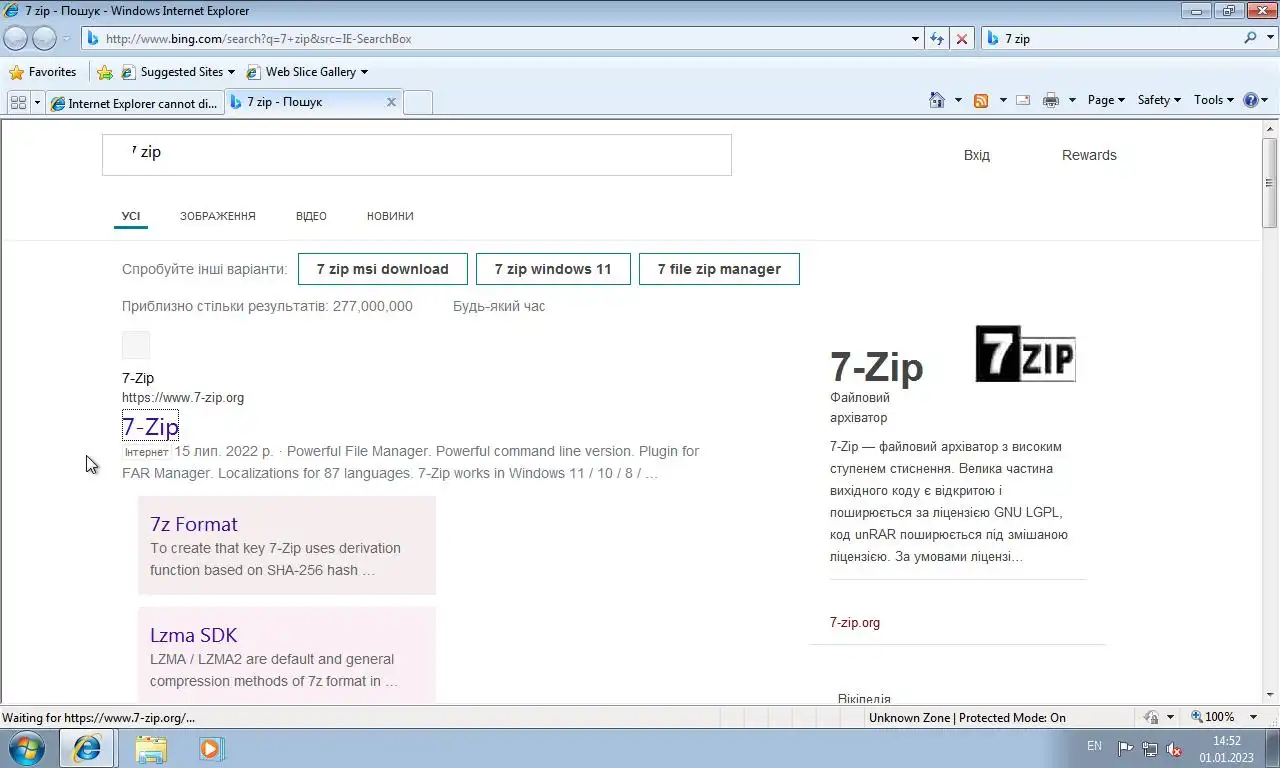Click the network tray icon
This screenshot has width=1280, height=768.
pyautogui.click(x=1150, y=748)
